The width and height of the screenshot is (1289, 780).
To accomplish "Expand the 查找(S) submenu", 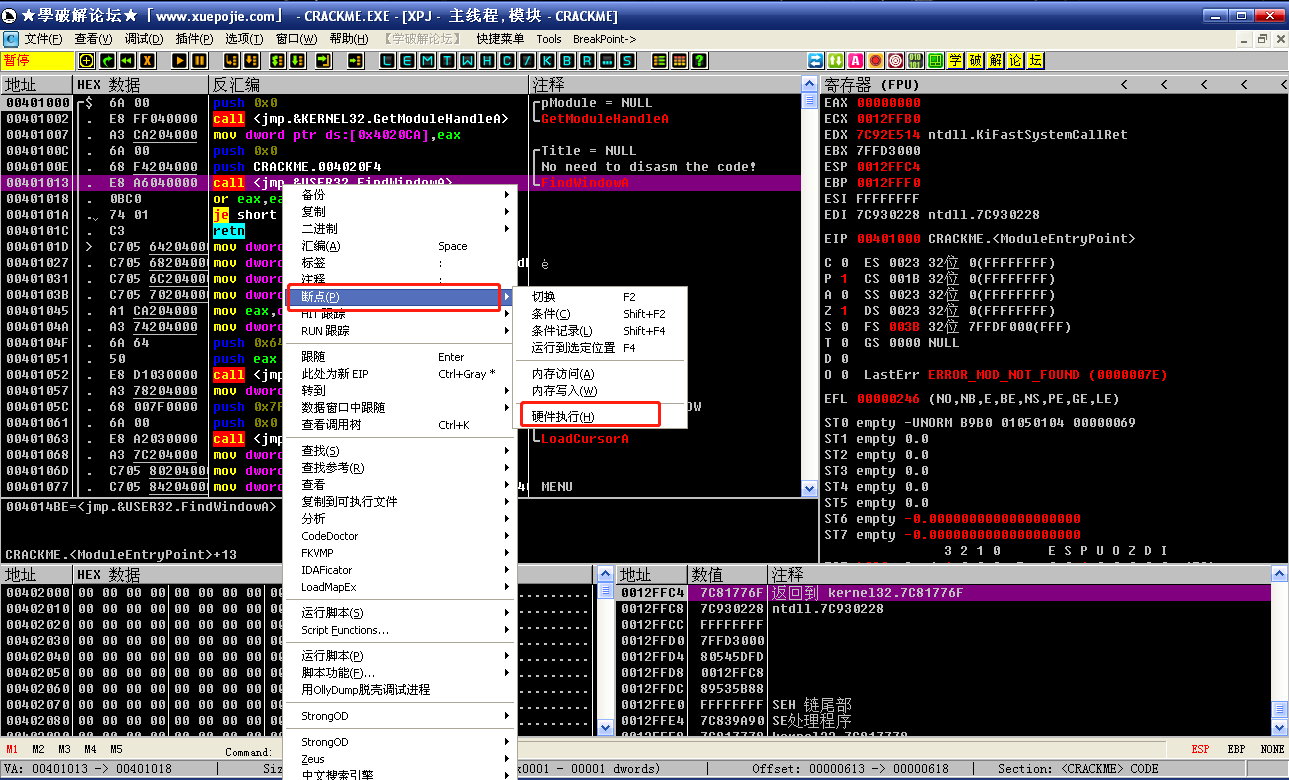I will (400, 451).
